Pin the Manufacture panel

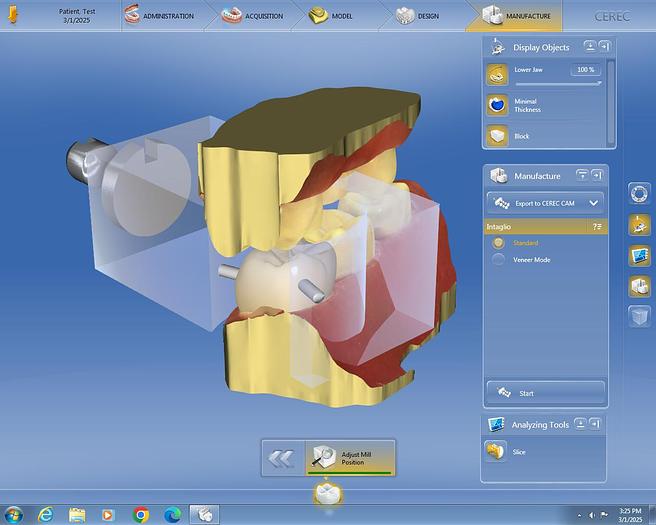click(582, 175)
